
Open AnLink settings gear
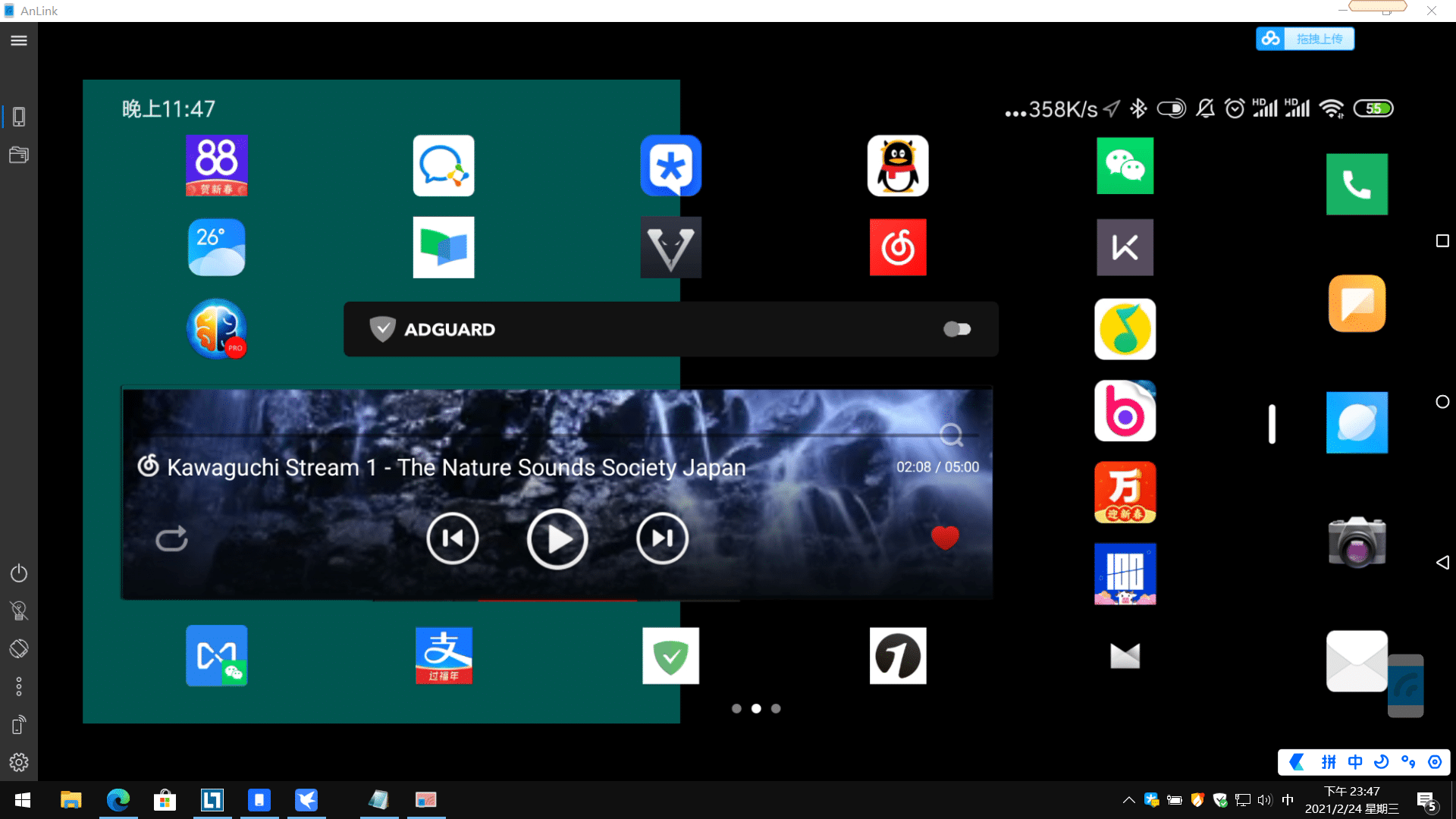click(x=19, y=763)
